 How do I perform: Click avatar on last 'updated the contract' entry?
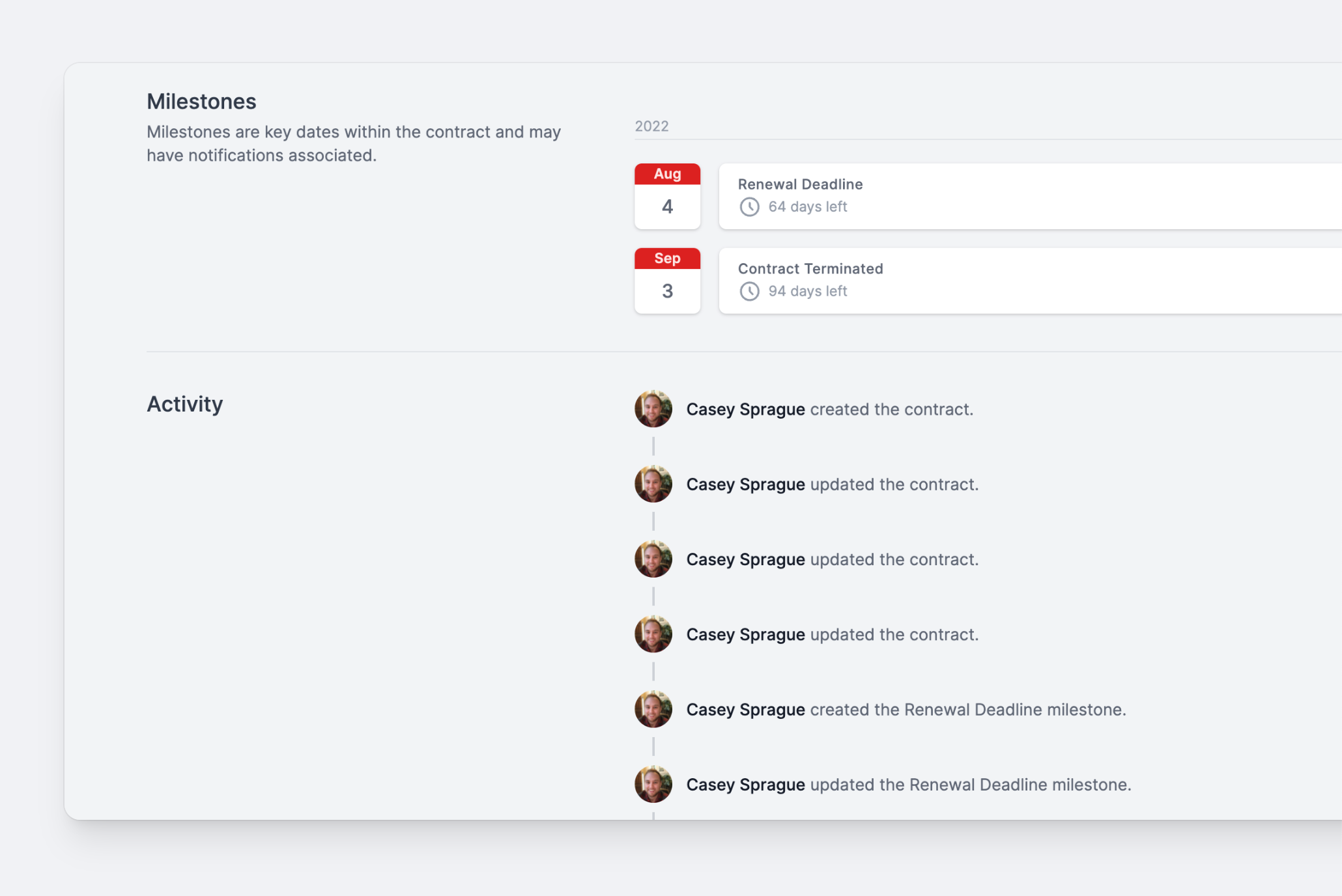coord(653,634)
